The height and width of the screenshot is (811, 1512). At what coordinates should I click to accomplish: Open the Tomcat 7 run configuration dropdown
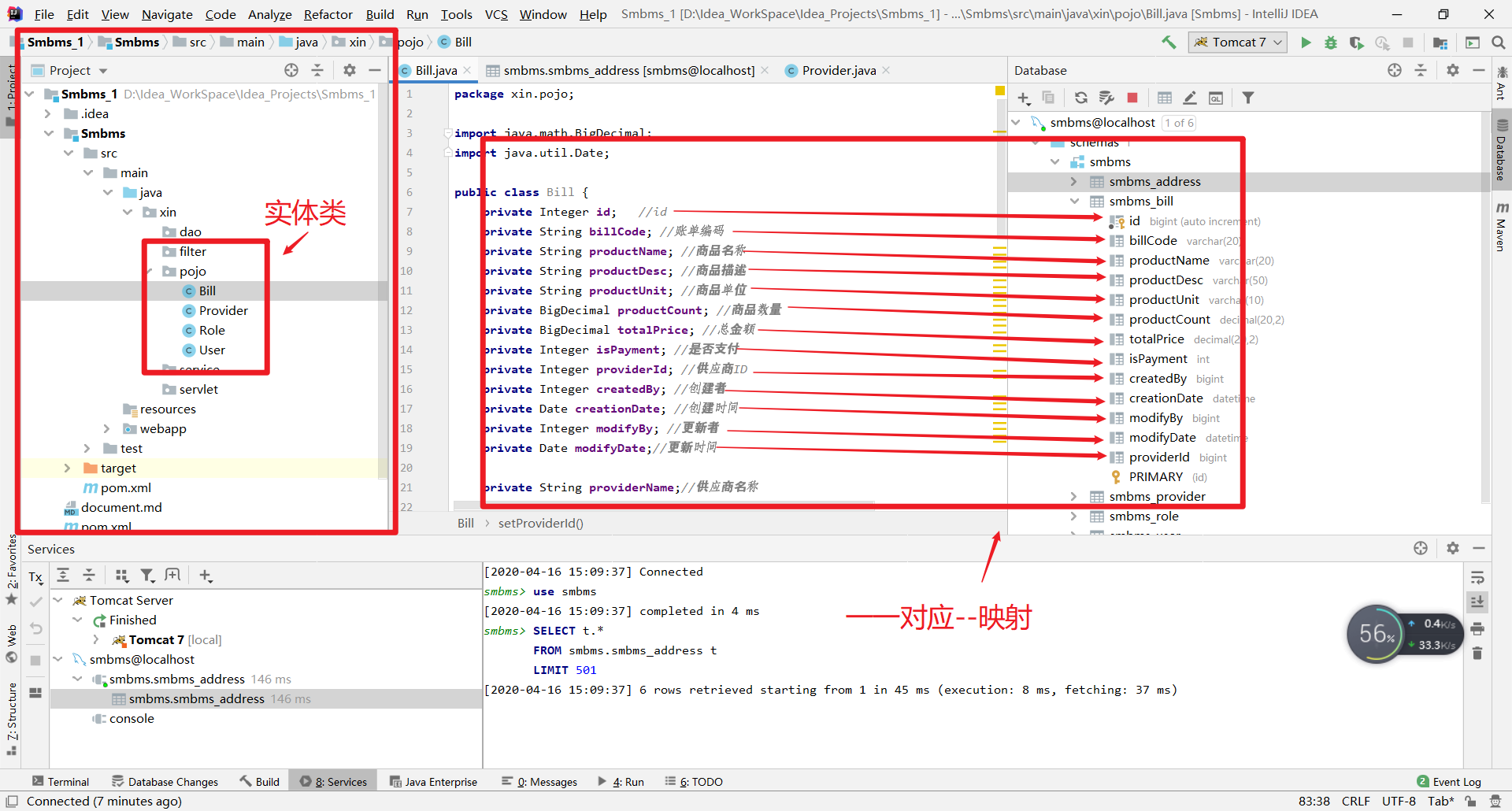click(1237, 43)
